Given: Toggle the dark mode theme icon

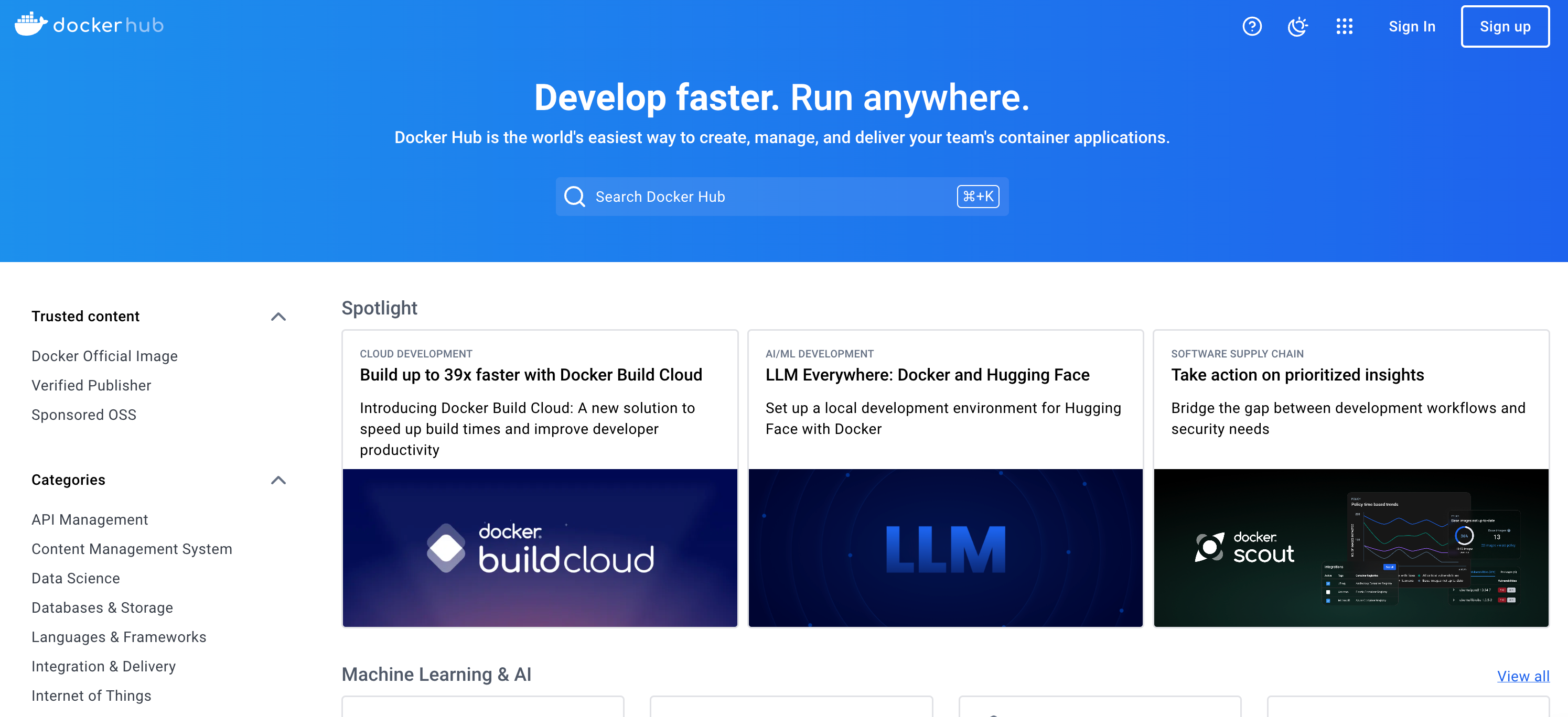Looking at the screenshot, I should click(1298, 26).
